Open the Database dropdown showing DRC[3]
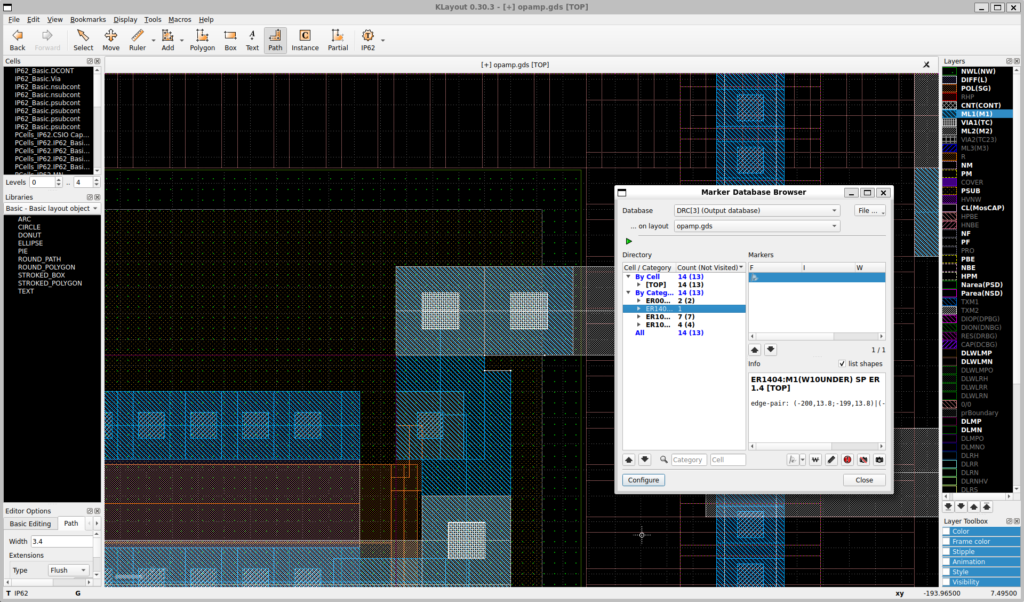The width and height of the screenshot is (1024, 602). pos(756,211)
